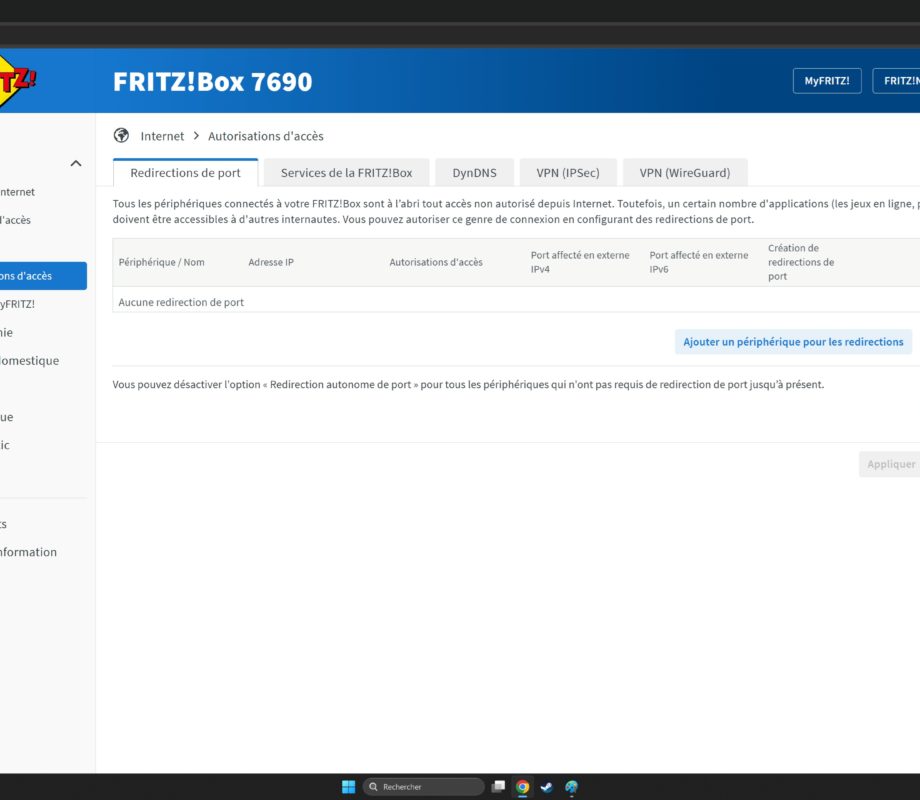
Task: Click the globe icon beside Internet breadcrumb
Action: (x=121, y=136)
